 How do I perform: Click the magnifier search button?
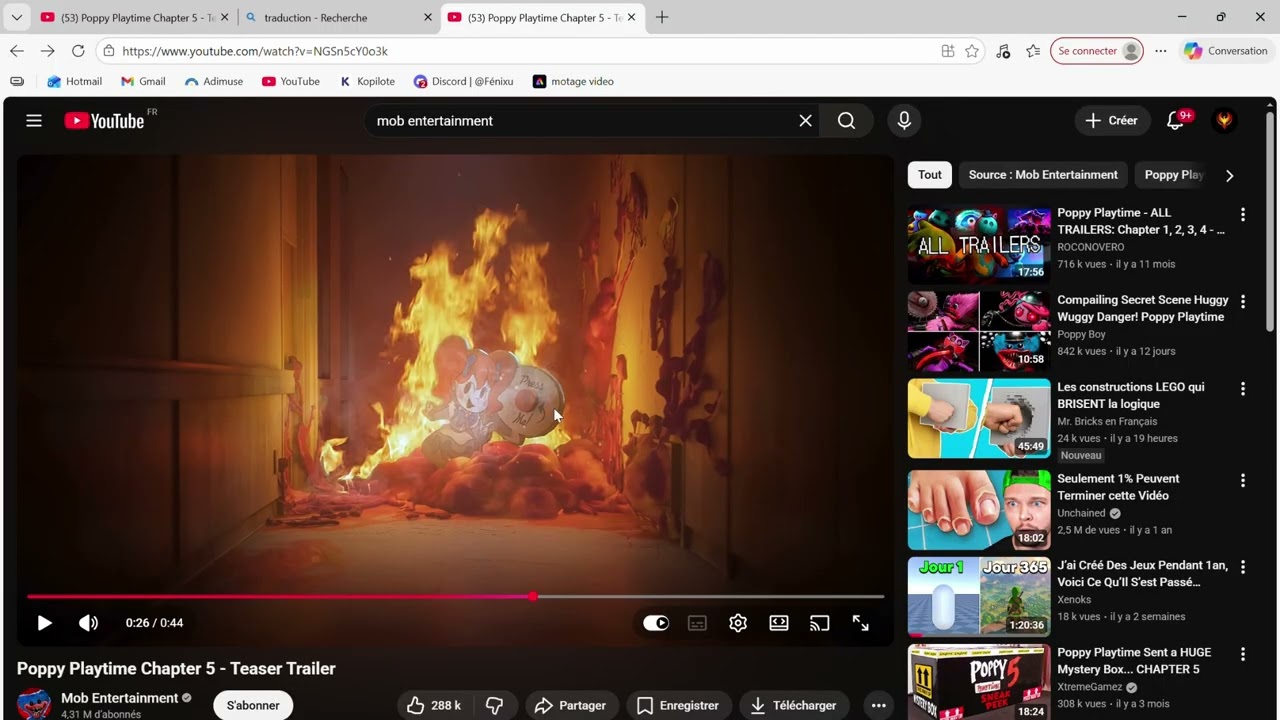847,121
